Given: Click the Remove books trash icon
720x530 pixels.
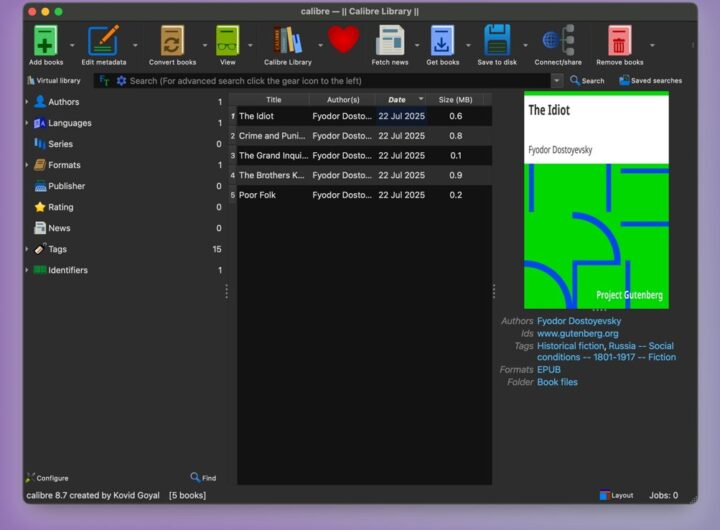Looking at the screenshot, I should point(619,40).
